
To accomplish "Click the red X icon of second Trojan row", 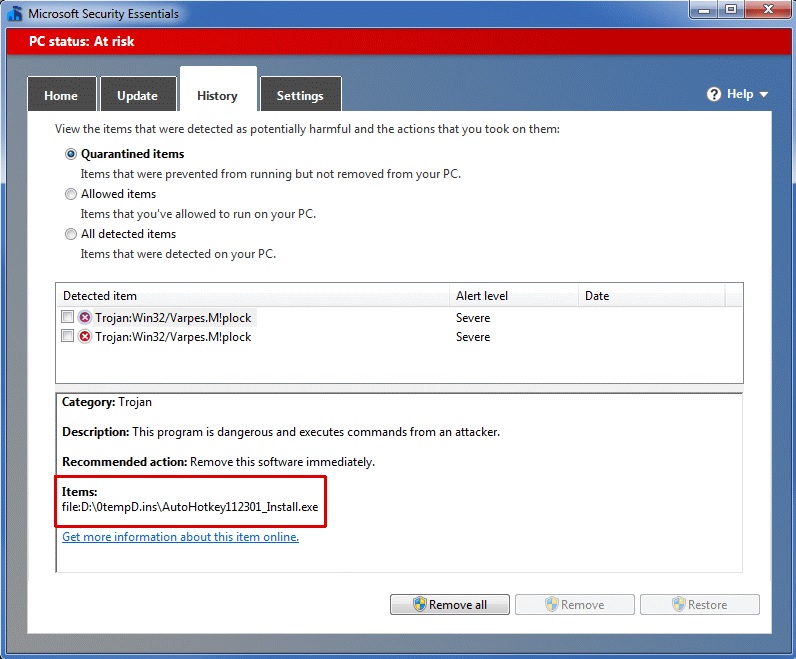I will 85,337.
